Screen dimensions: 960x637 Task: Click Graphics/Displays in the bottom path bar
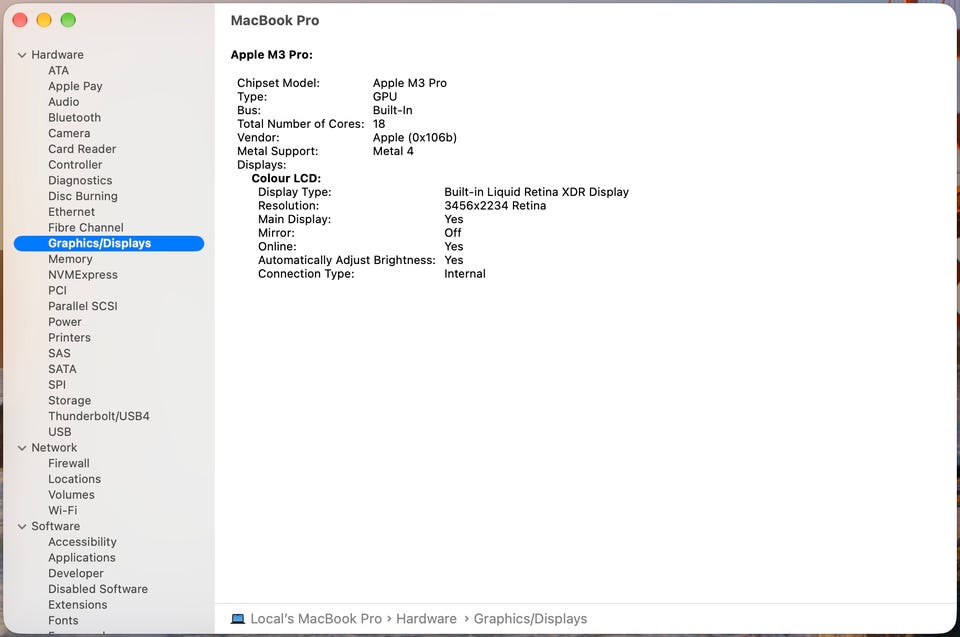point(530,619)
